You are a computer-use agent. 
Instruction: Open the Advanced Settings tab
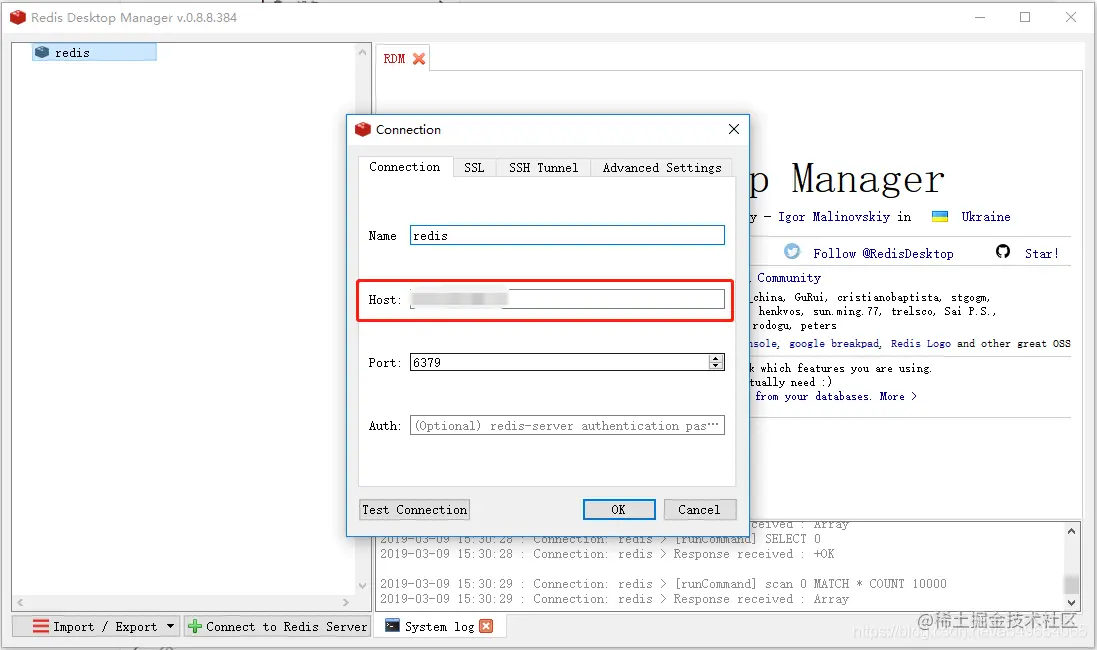(x=662, y=167)
